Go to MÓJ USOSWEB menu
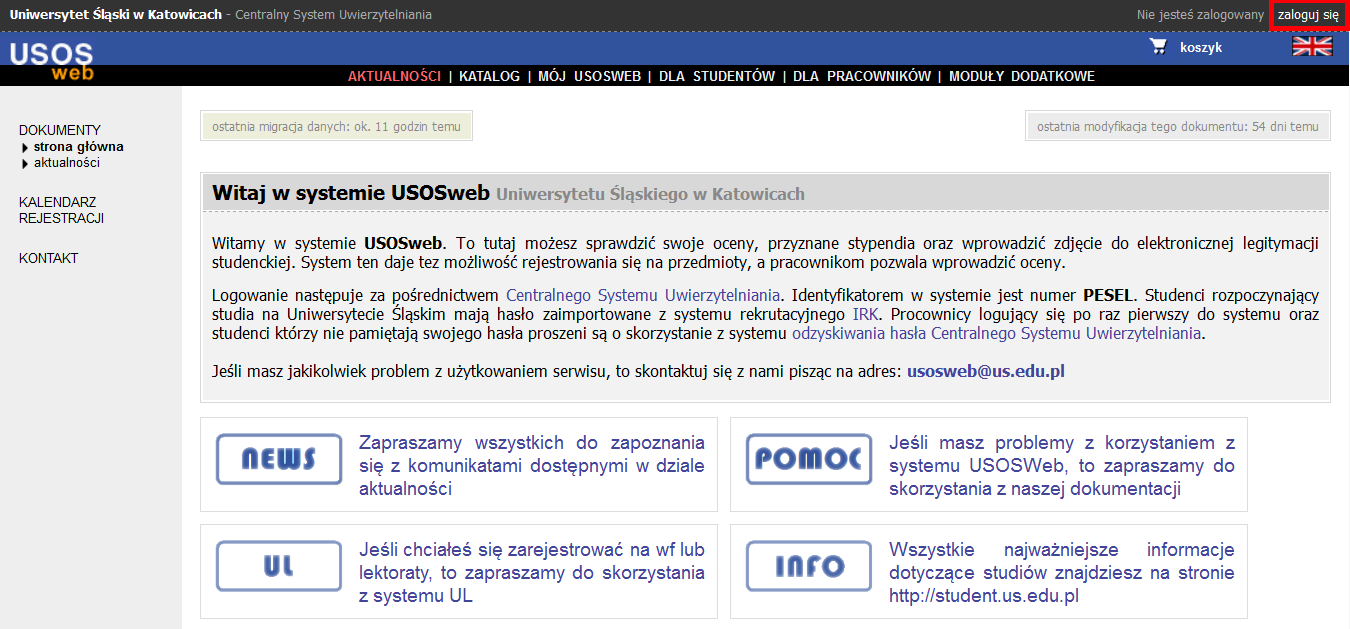Viewport: 1350px width, 629px height. pyautogui.click(x=589, y=76)
